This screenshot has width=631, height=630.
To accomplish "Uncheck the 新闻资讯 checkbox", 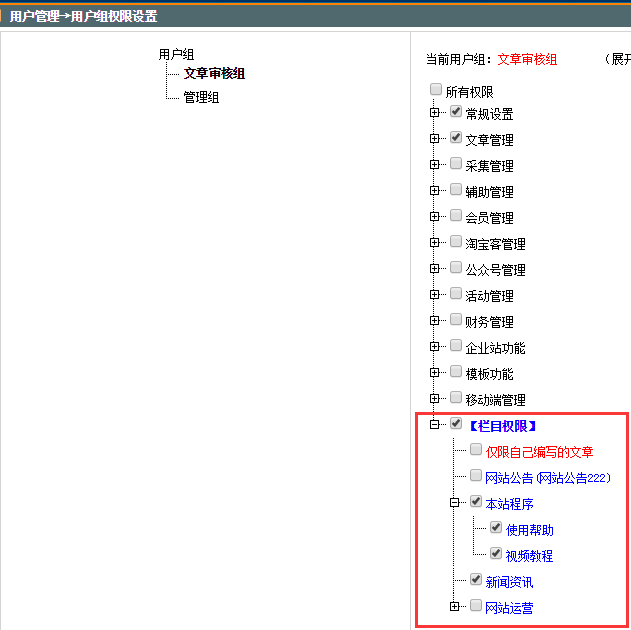I will [x=476, y=580].
